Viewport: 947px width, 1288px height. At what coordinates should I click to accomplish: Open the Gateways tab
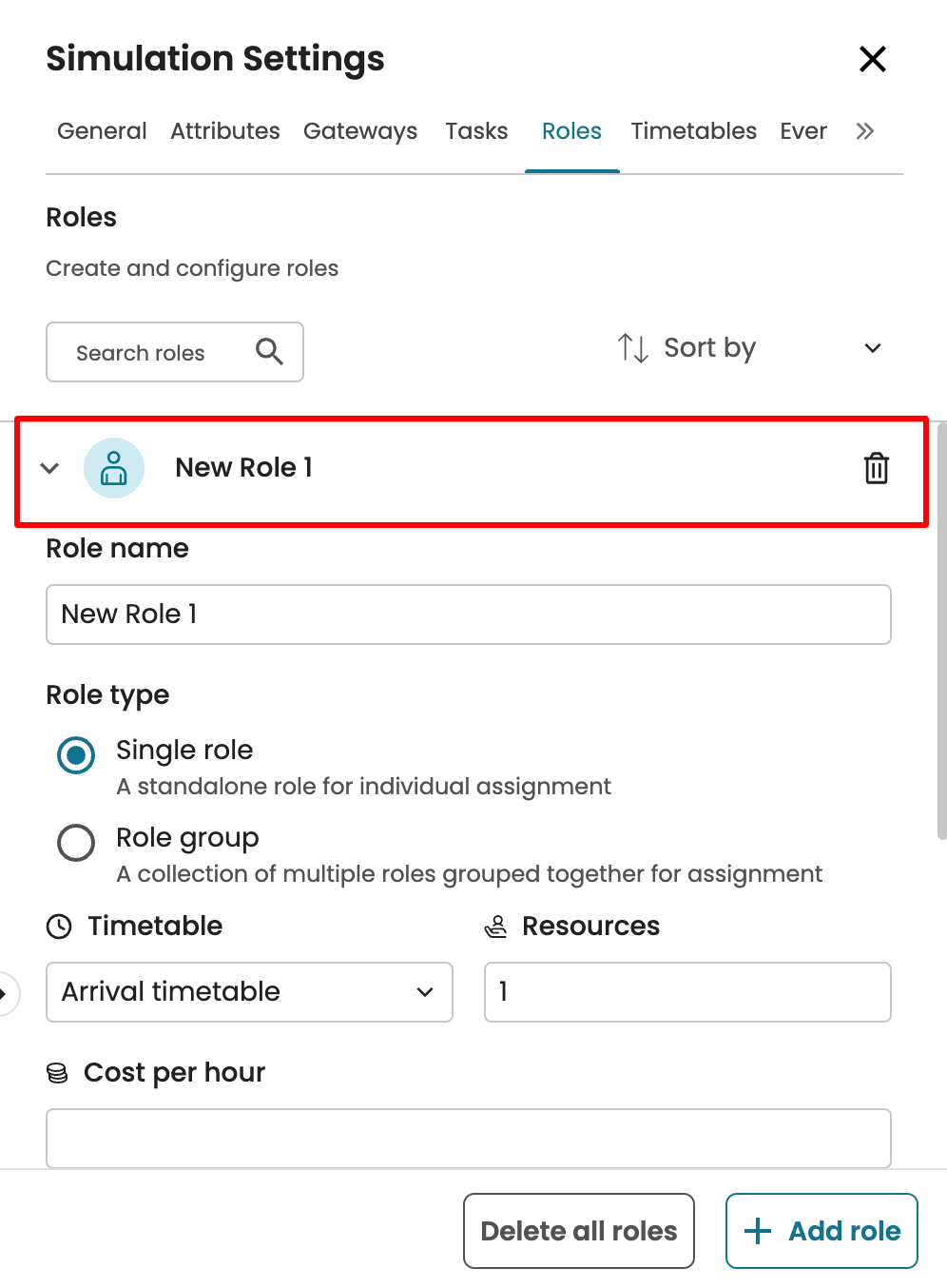coord(360,131)
